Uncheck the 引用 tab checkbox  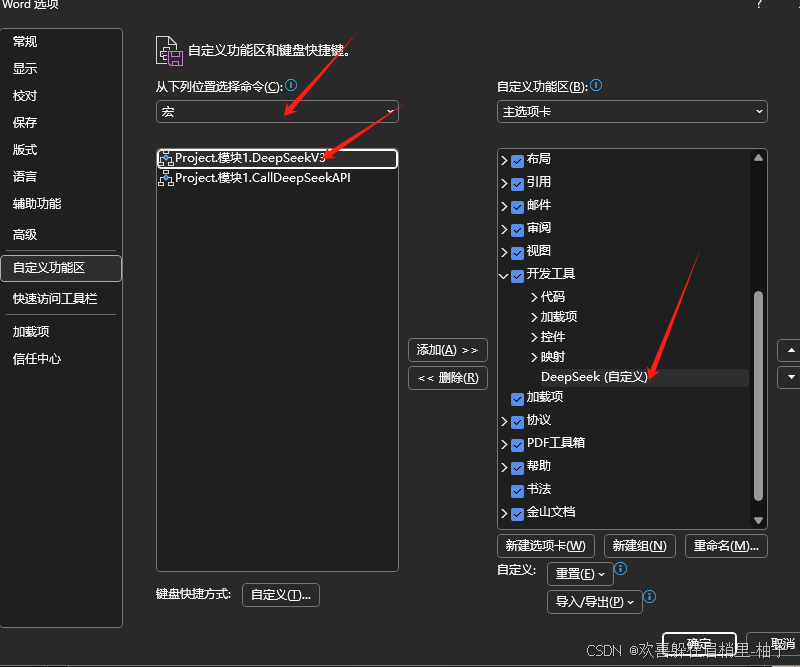tap(517, 184)
